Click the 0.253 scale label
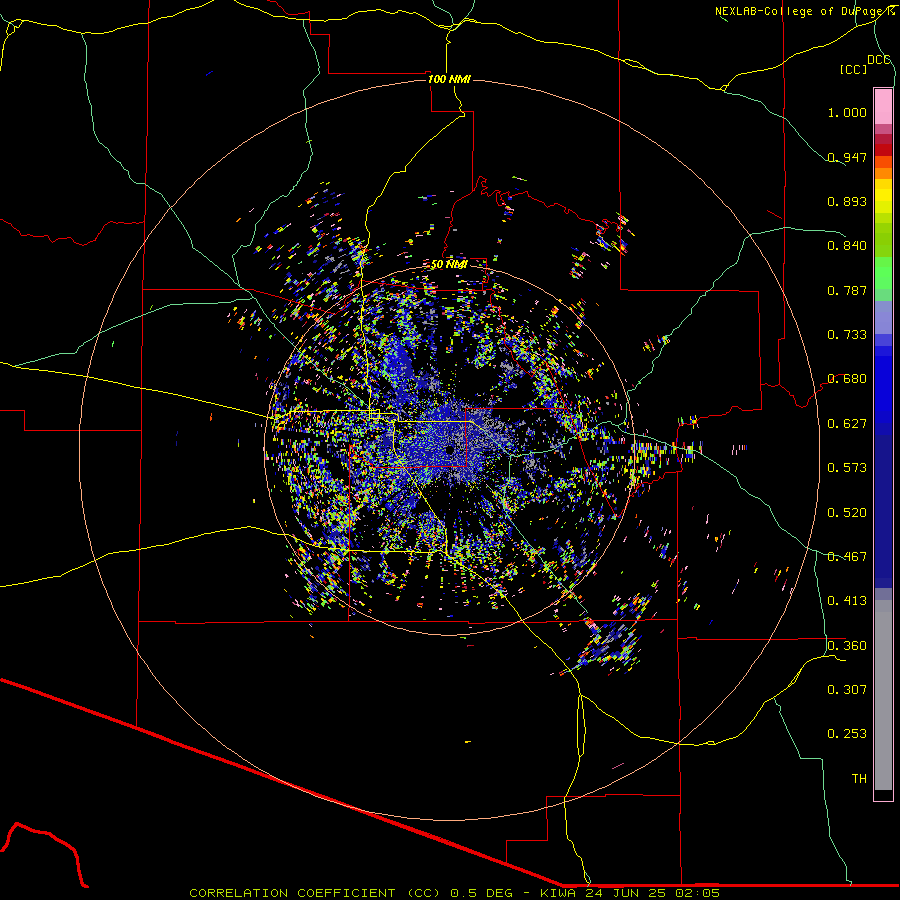Image resolution: width=900 pixels, height=900 pixels. point(847,734)
